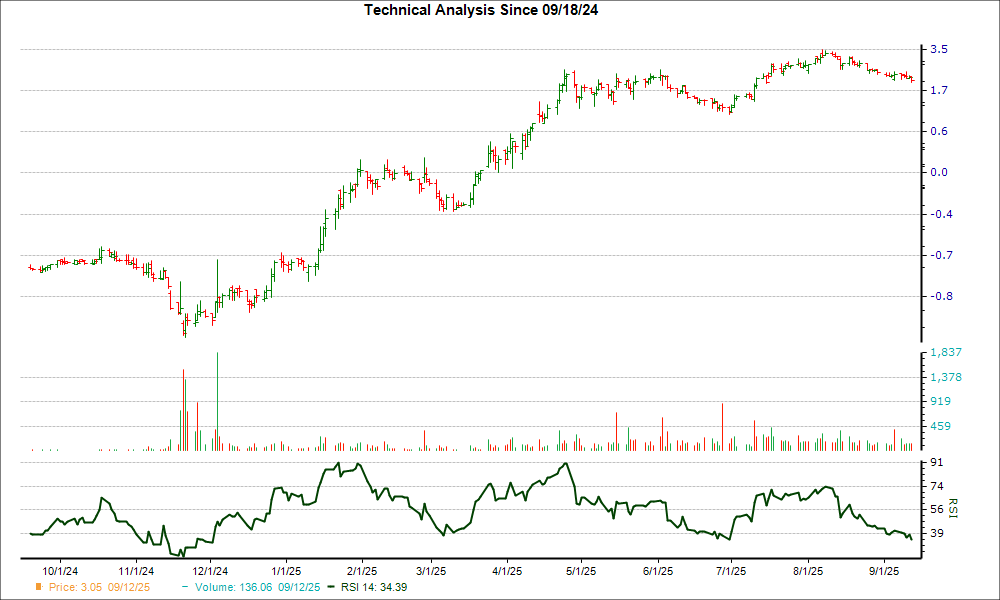Image resolution: width=1000 pixels, height=600 pixels.
Task: Select the 0.0 price axis label
Action: pyautogui.click(x=939, y=173)
